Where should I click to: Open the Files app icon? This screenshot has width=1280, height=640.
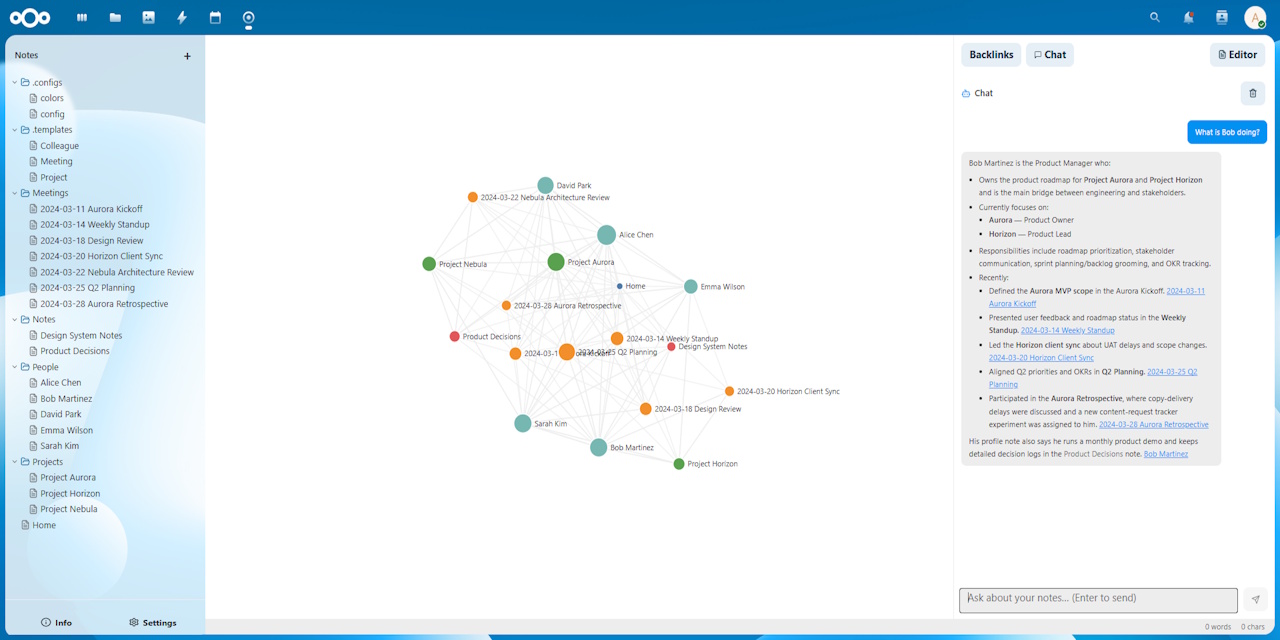click(115, 17)
